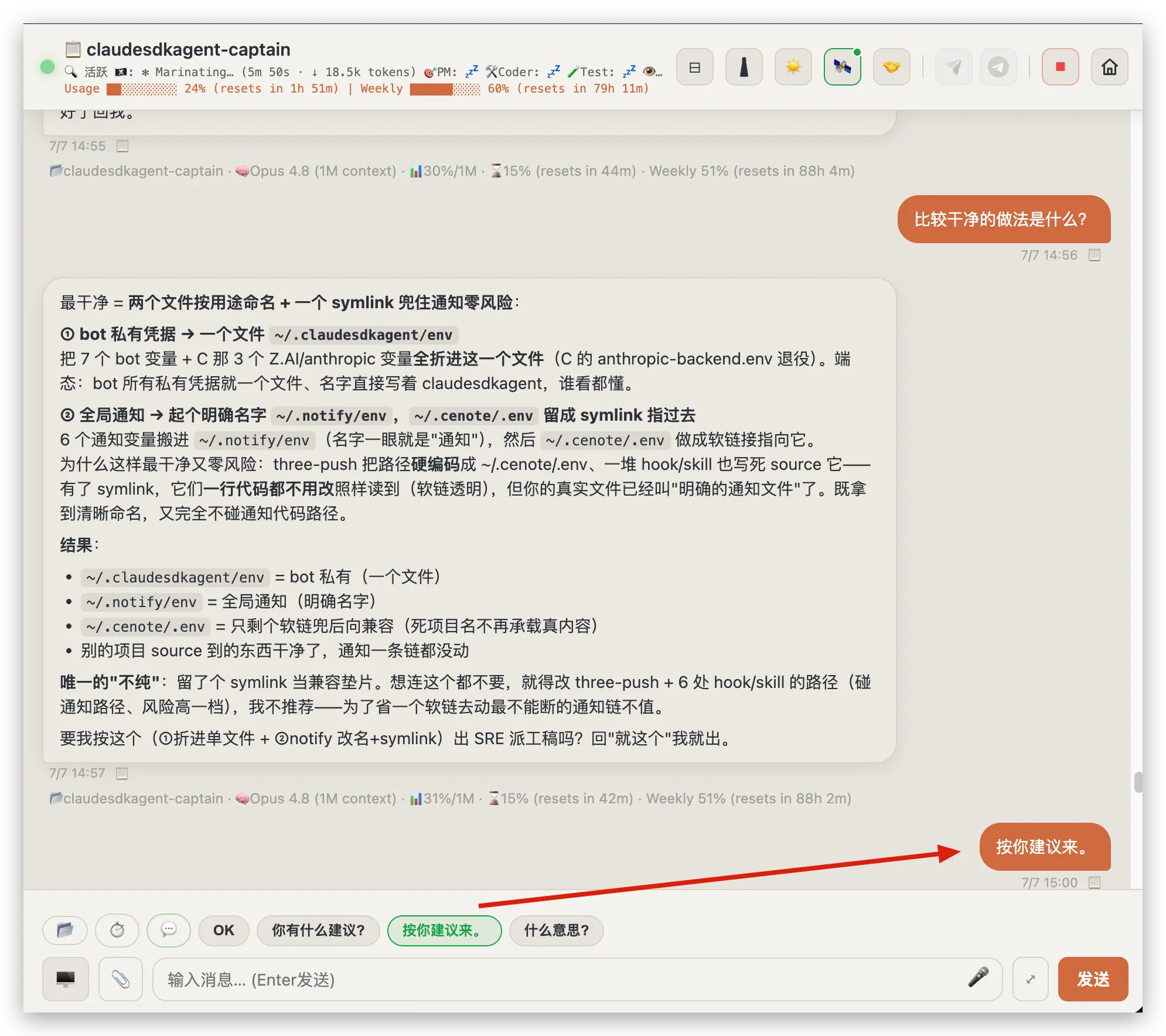Go to home via house icon

click(1109, 67)
